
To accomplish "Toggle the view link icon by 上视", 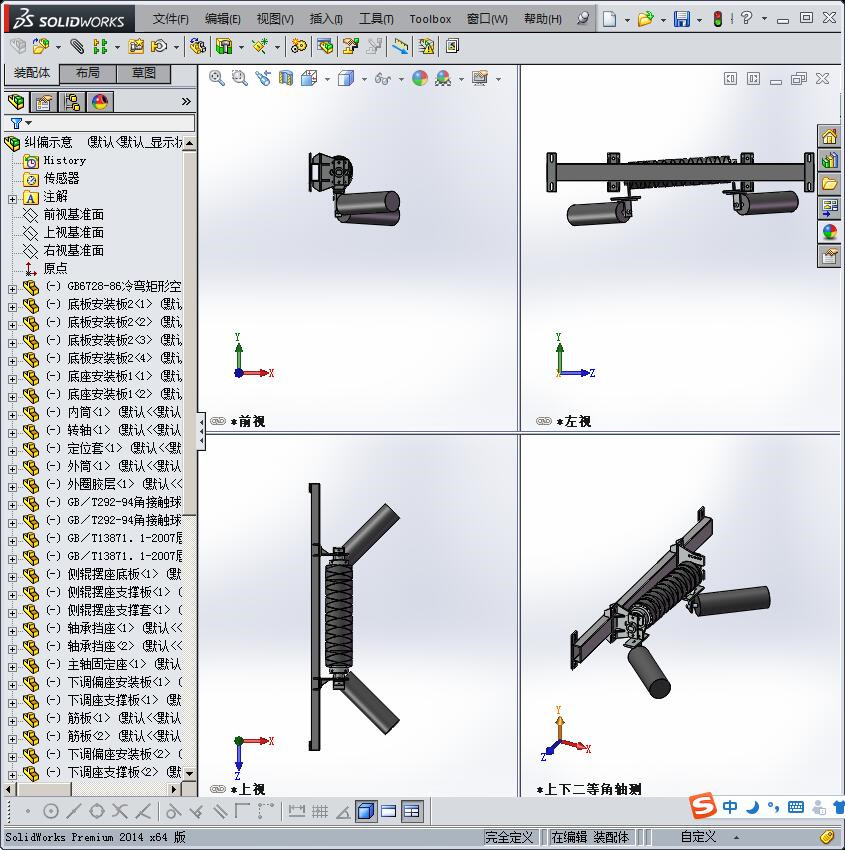I will [x=218, y=789].
